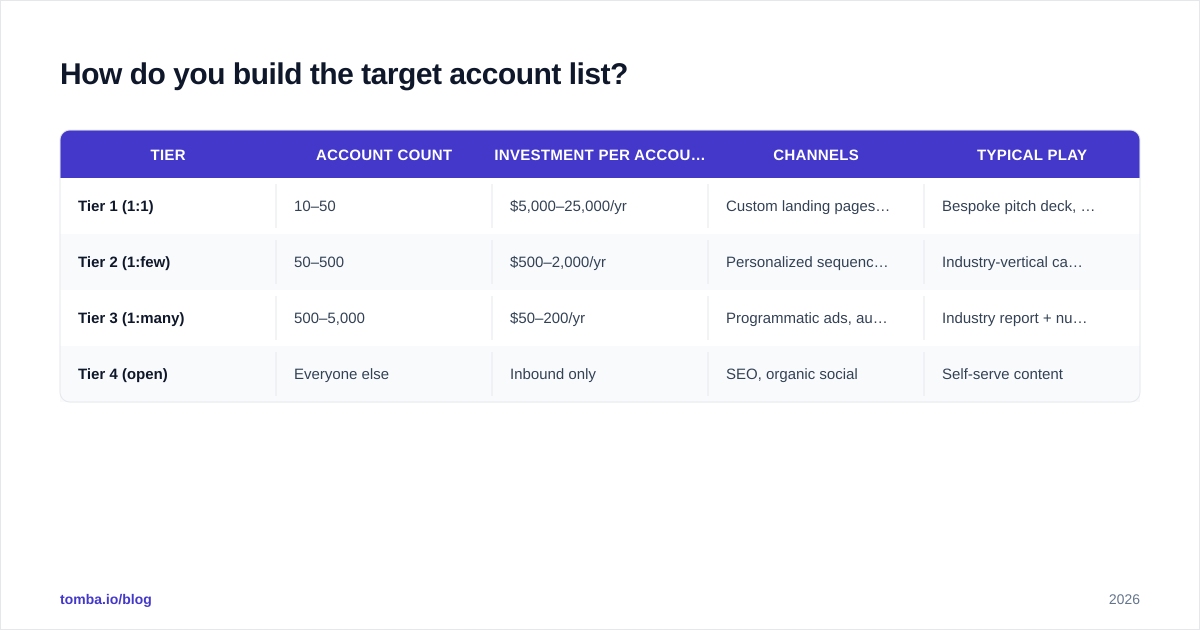Click the CHANNELS column header
Image resolution: width=1200 pixels, height=630 pixels.
click(x=816, y=155)
